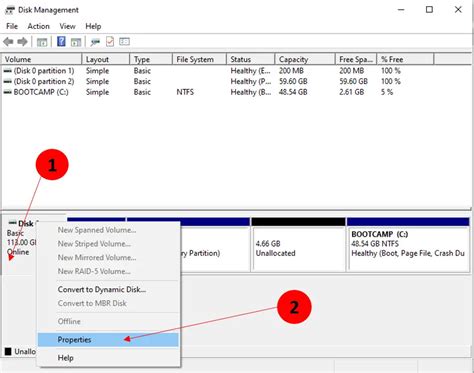Sort by the Capacity column header
474x373 pixels.
305,59
